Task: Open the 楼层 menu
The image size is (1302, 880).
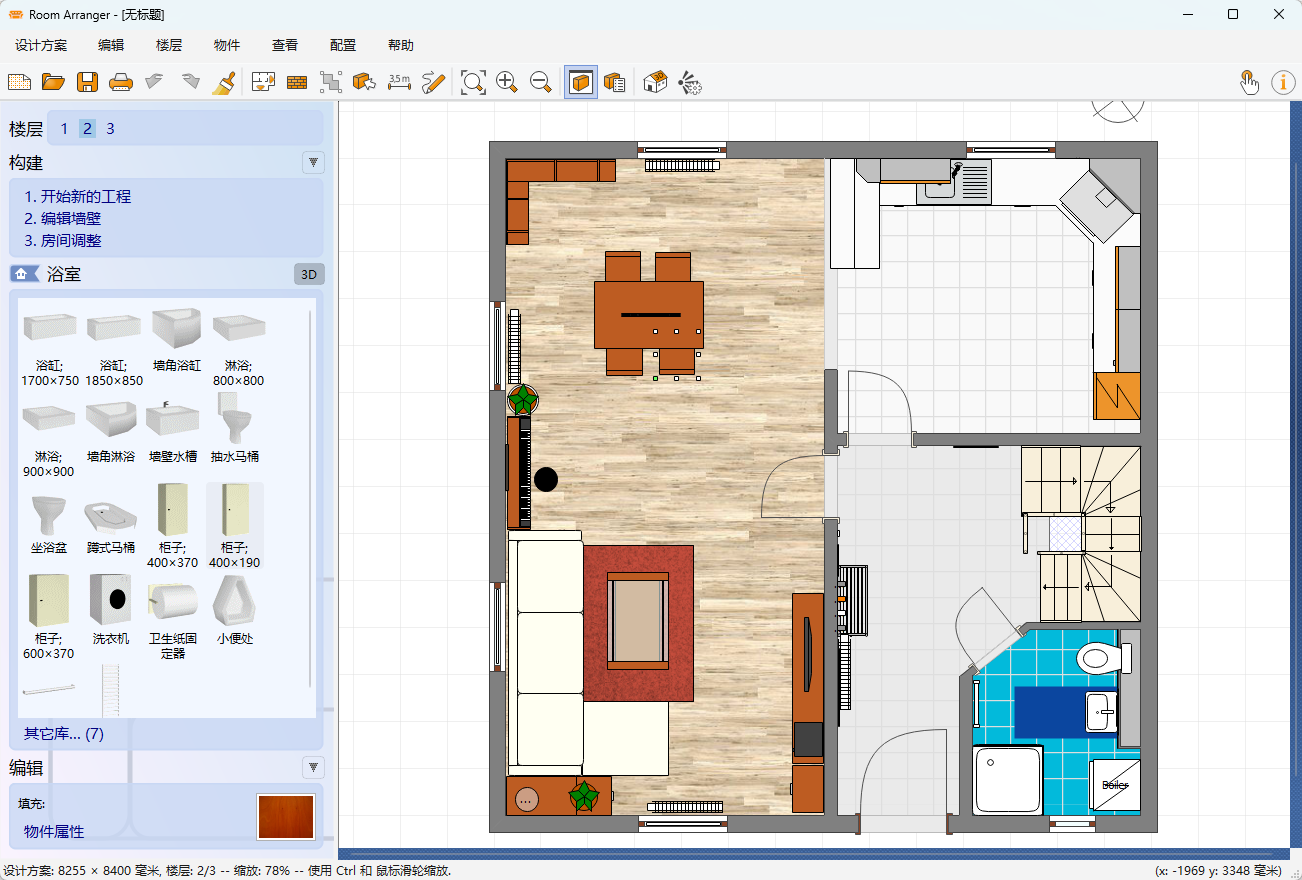Action: pyautogui.click(x=169, y=45)
